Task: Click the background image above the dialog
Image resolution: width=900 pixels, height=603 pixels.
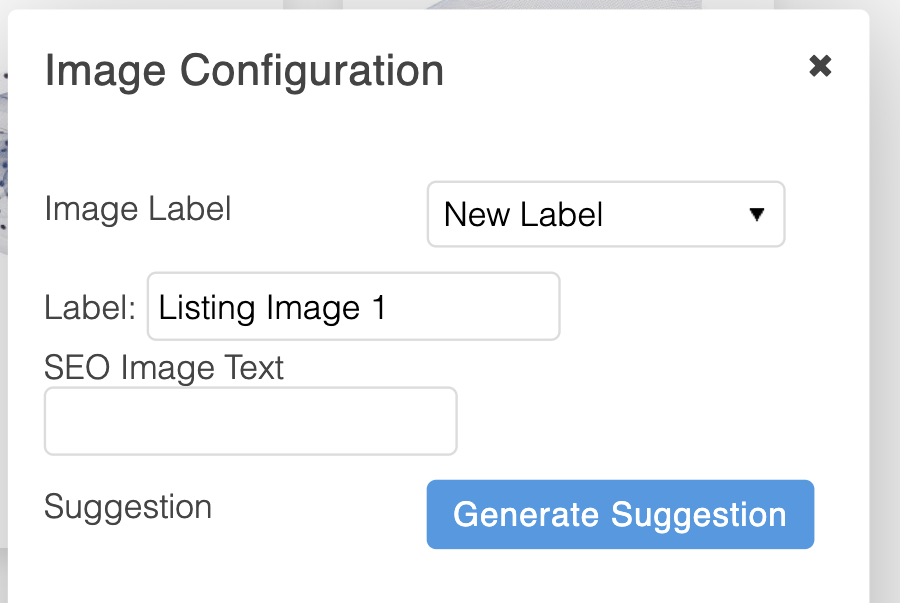Action: pyautogui.click(x=500, y=4)
